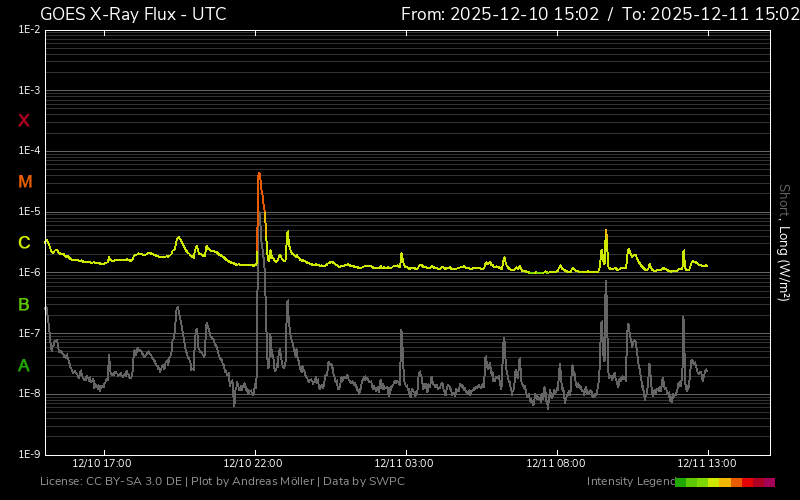Click the From/To date range header
Screen dimensions: 800x500
[x=600, y=14]
